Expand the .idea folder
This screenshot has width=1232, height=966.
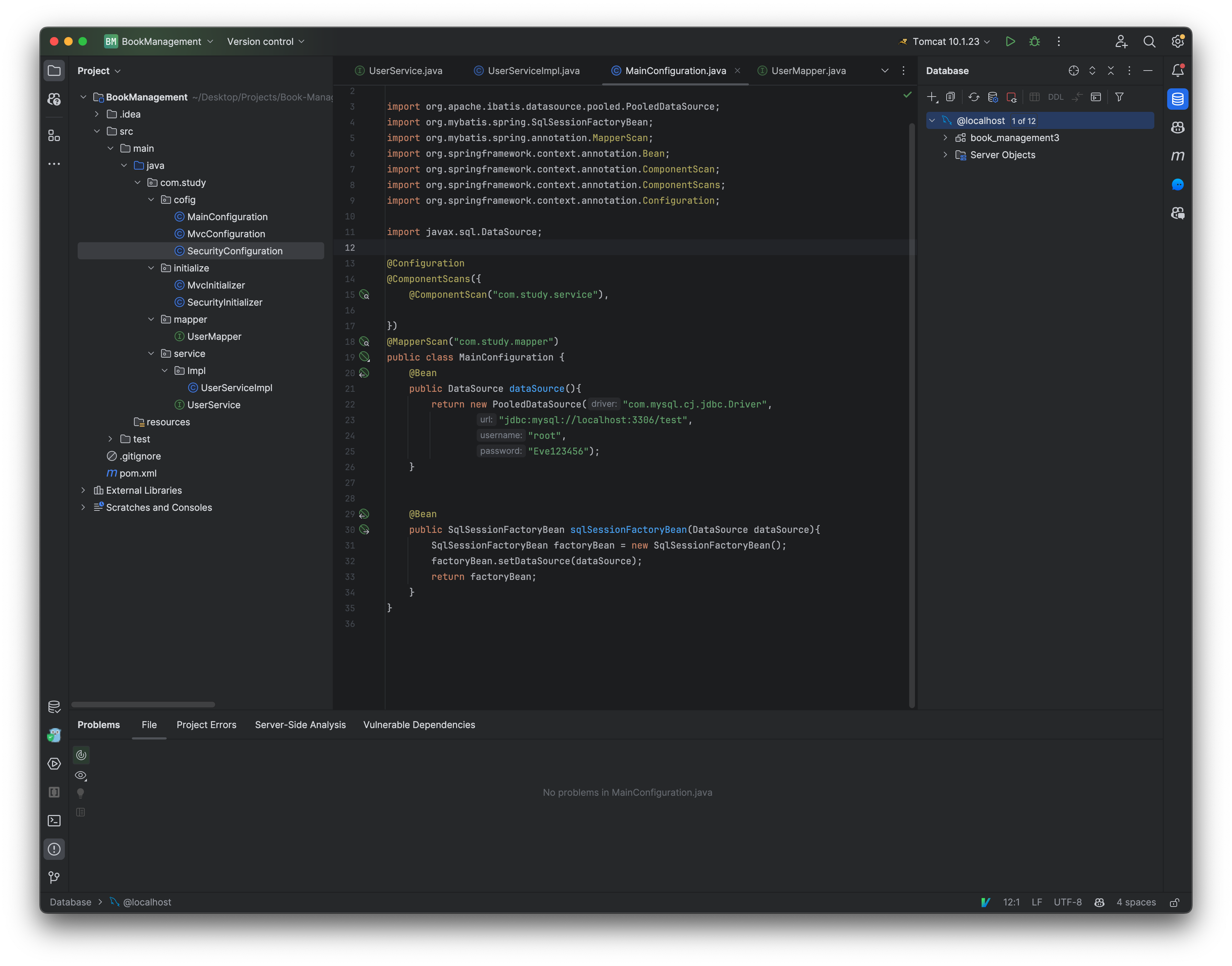tap(97, 114)
